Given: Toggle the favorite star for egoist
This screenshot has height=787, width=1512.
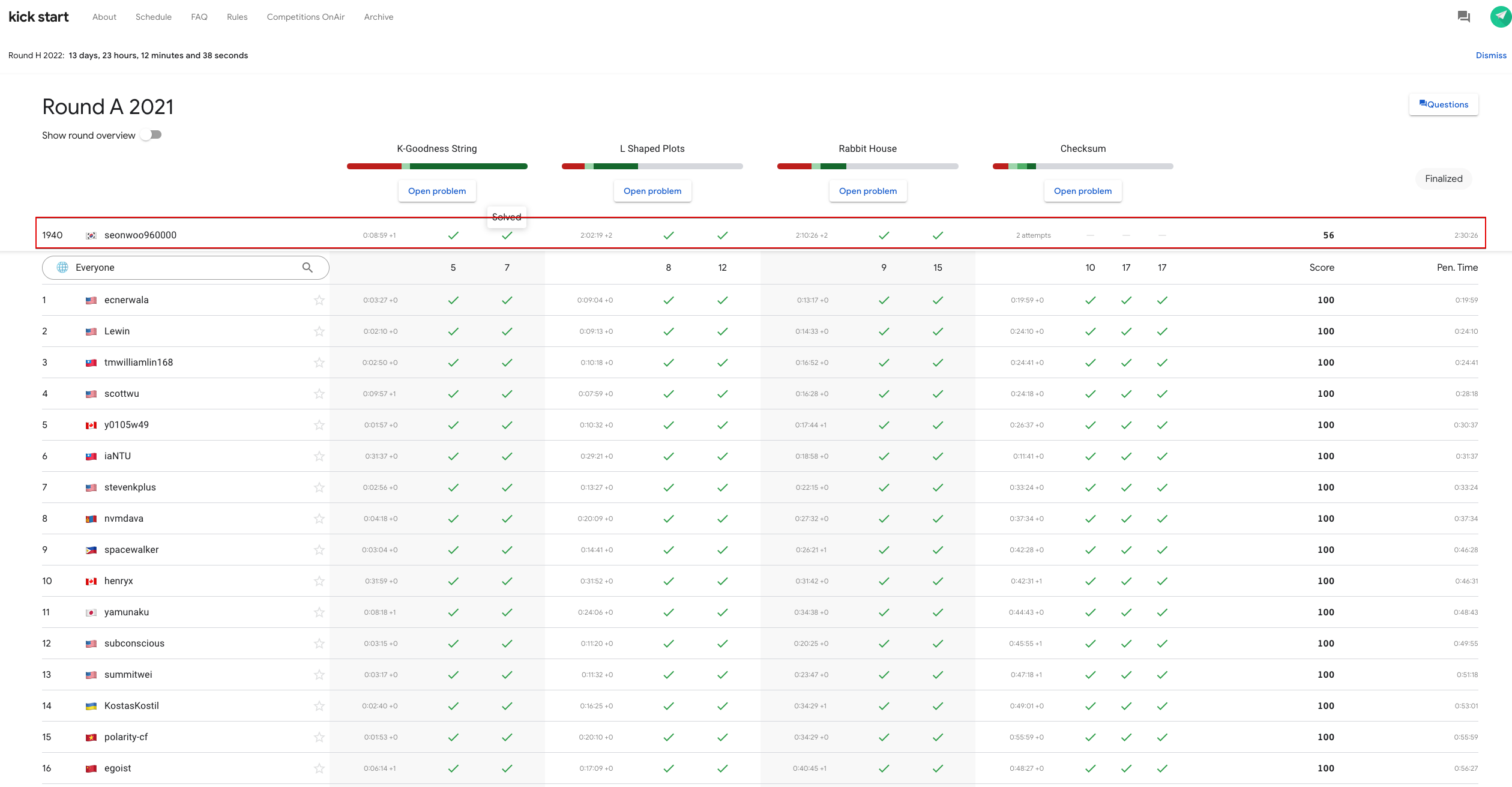Looking at the screenshot, I should pos(319,768).
